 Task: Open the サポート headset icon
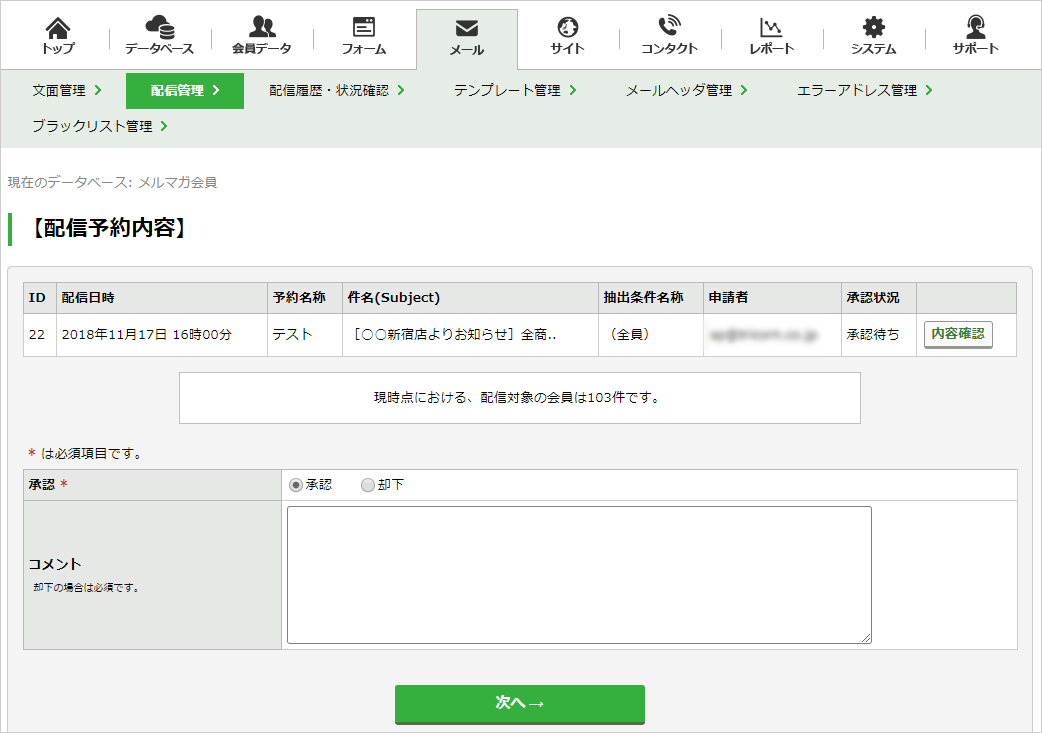976,27
